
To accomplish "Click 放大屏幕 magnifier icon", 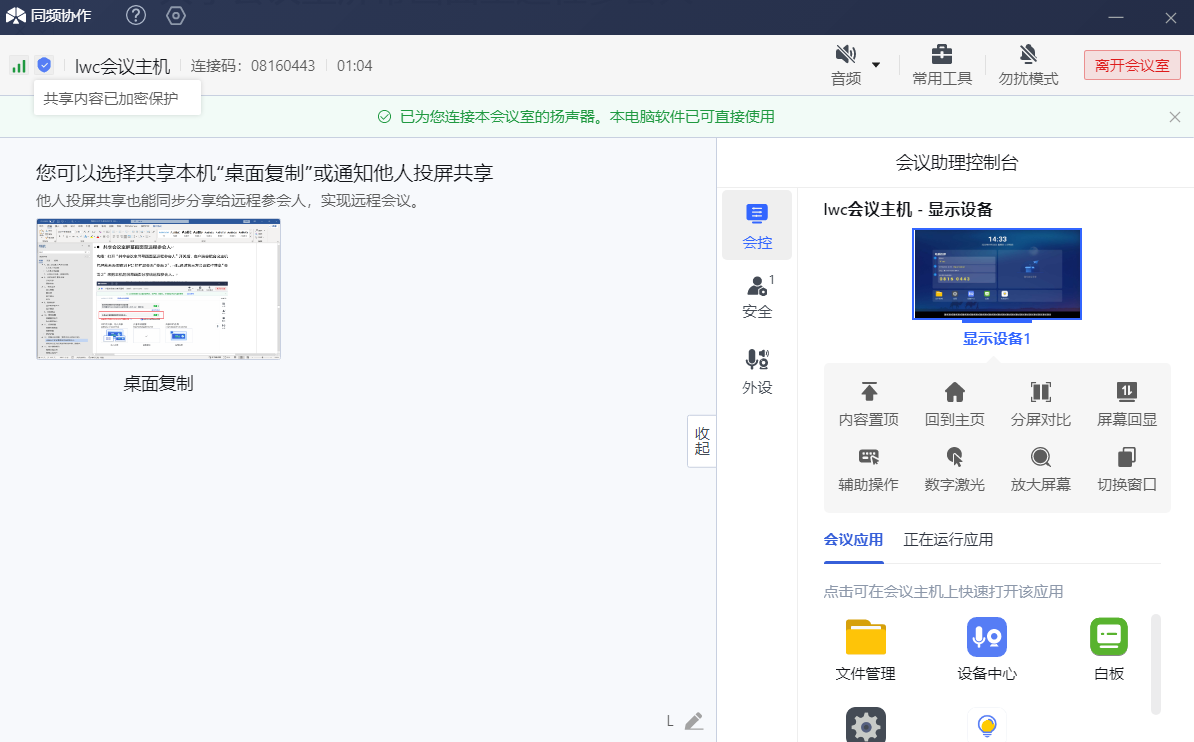I will point(1040,458).
